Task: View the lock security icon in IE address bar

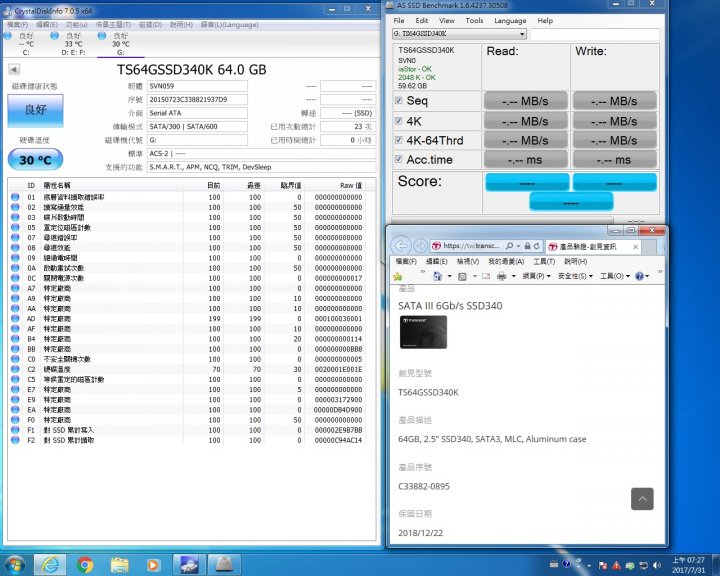Action: click(527, 246)
